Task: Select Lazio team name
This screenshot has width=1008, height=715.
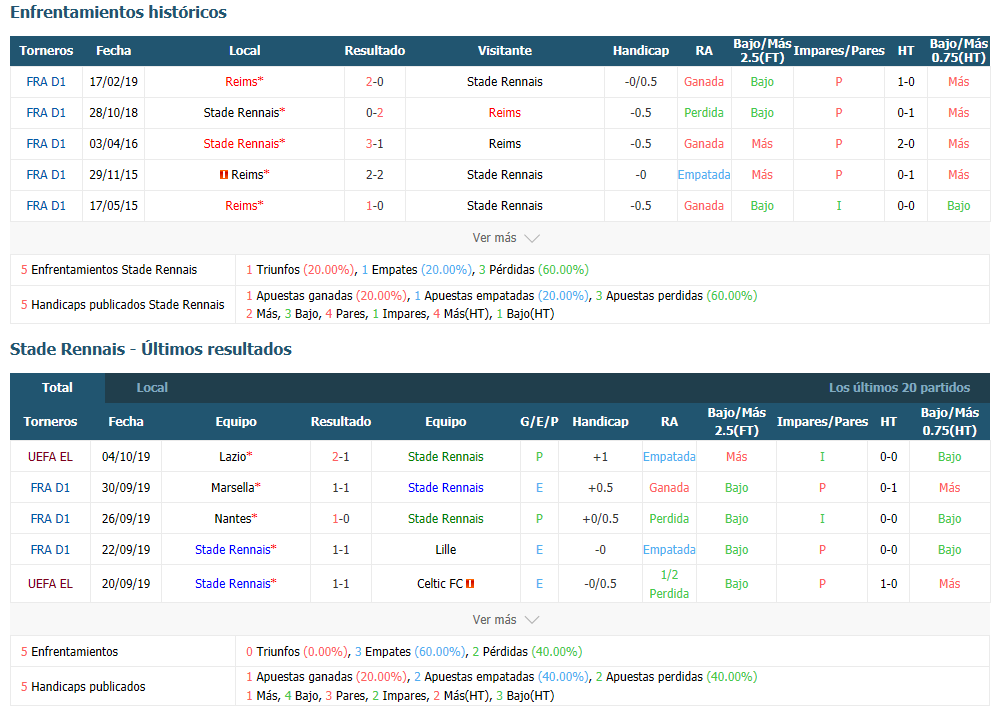Action: pyautogui.click(x=233, y=457)
